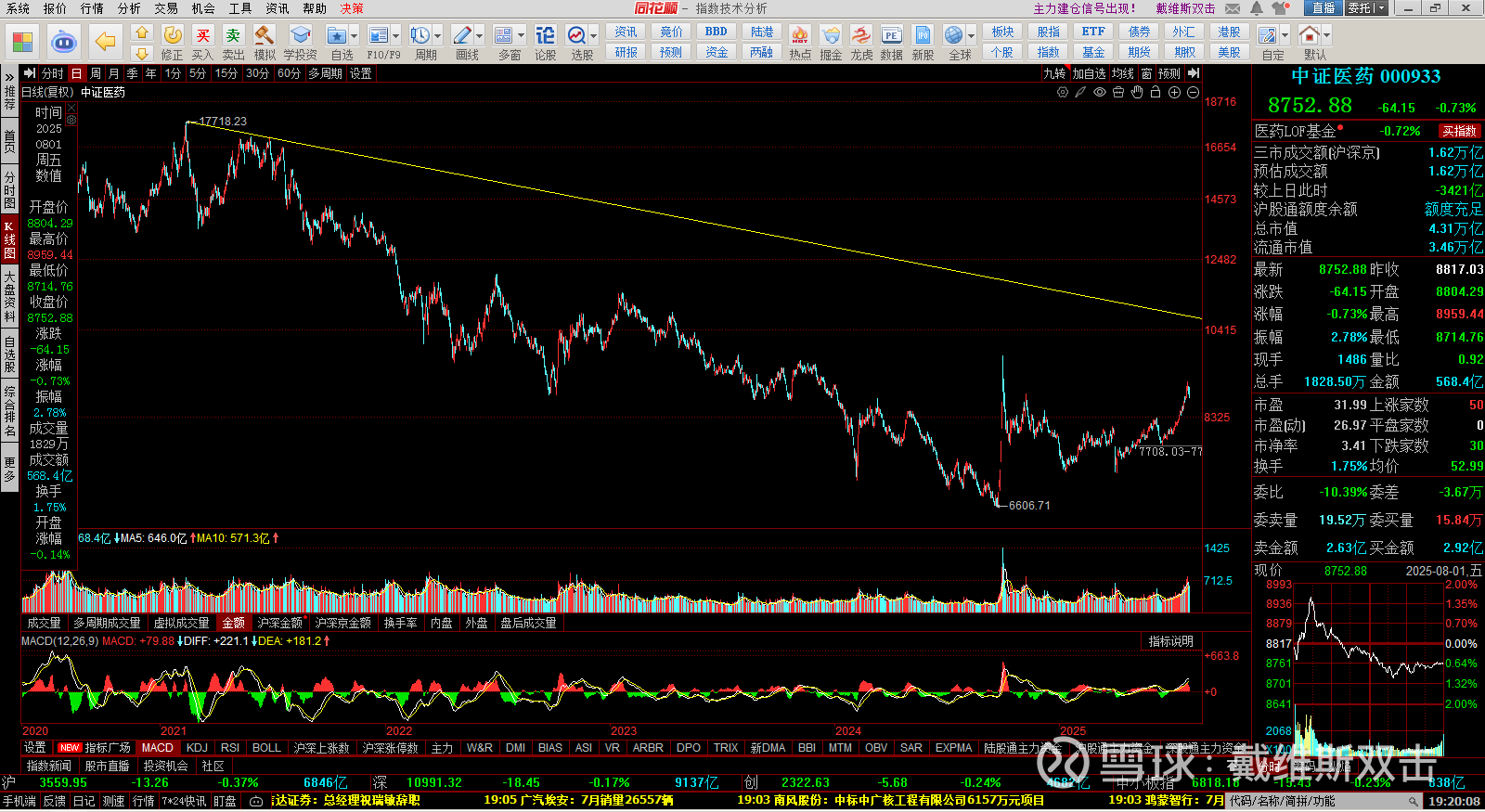Expand the 周期 dropdown arrow
This screenshot has width=1485, height=812.
[438, 36]
